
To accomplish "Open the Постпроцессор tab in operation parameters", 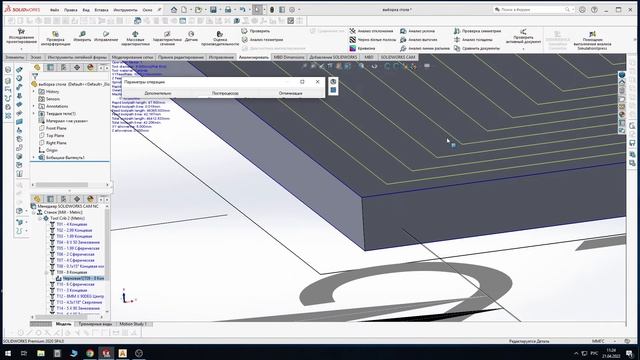I will pyautogui.click(x=225, y=93).
